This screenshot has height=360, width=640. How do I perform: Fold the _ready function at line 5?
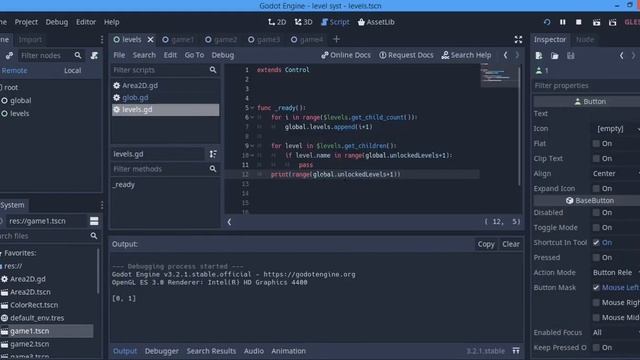(252, 108)
